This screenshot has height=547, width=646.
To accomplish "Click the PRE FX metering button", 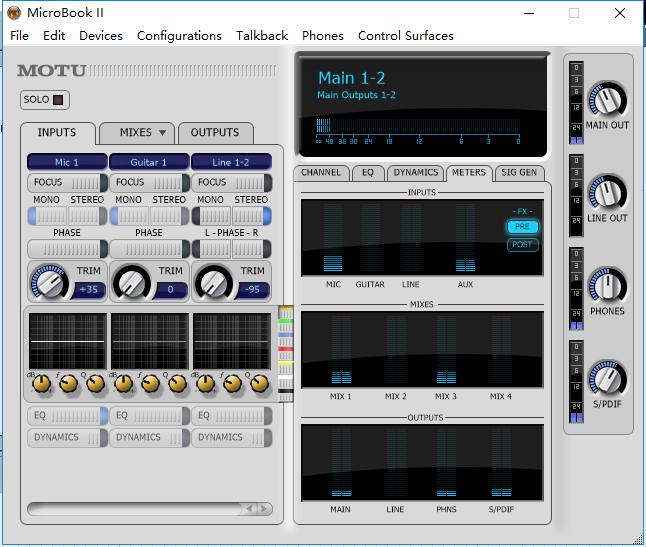I will tap(522, 227).
